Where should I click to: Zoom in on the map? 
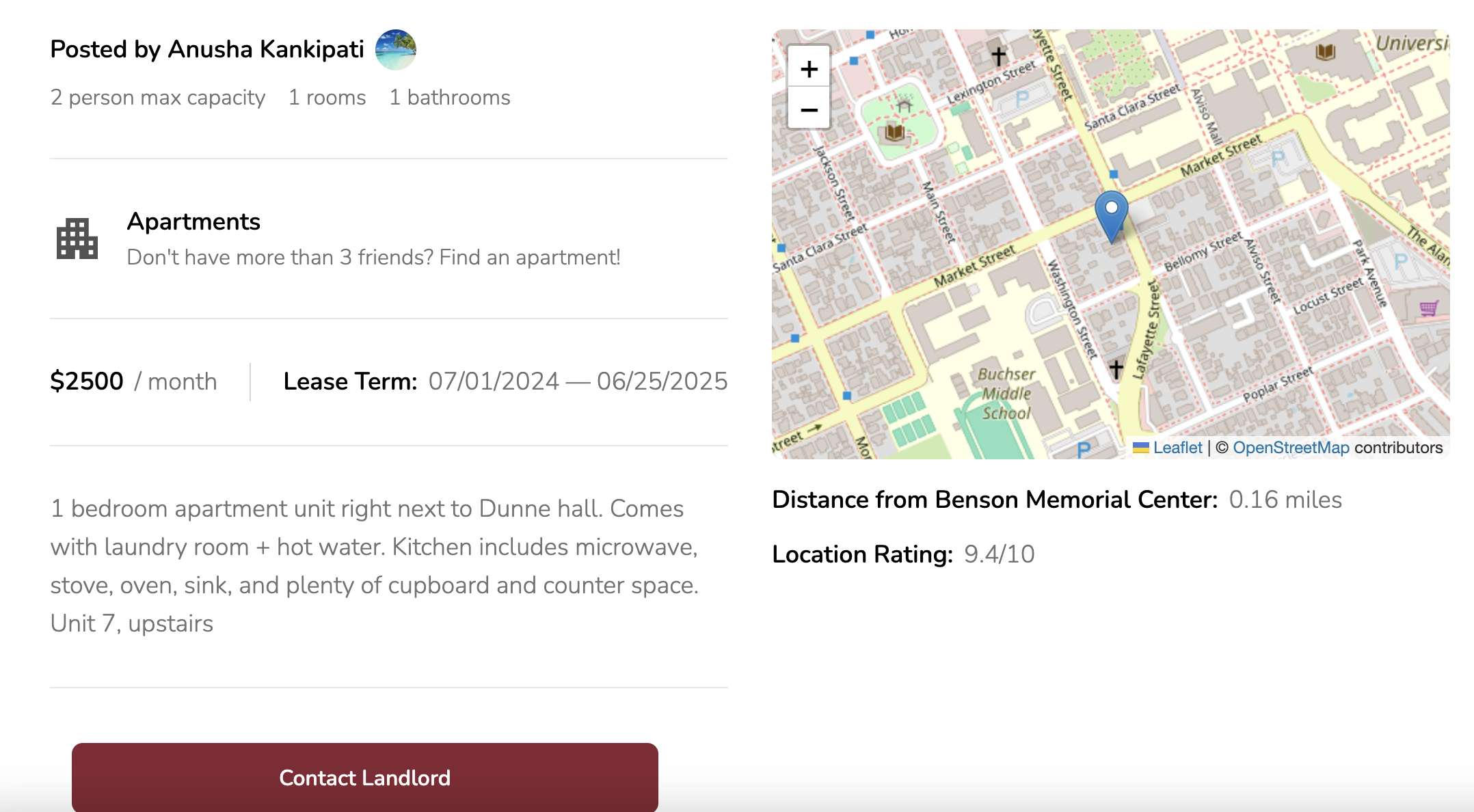[x=809, y=68]
